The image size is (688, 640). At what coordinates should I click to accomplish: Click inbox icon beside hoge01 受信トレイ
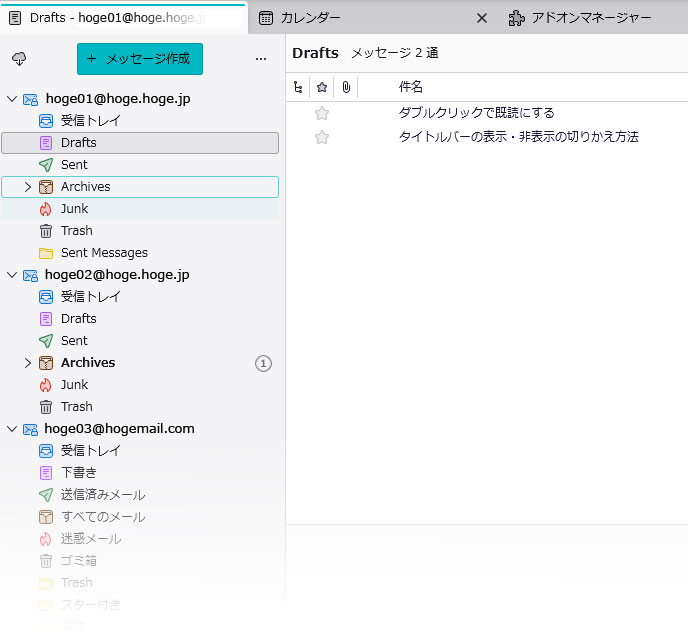coord(46,121)
